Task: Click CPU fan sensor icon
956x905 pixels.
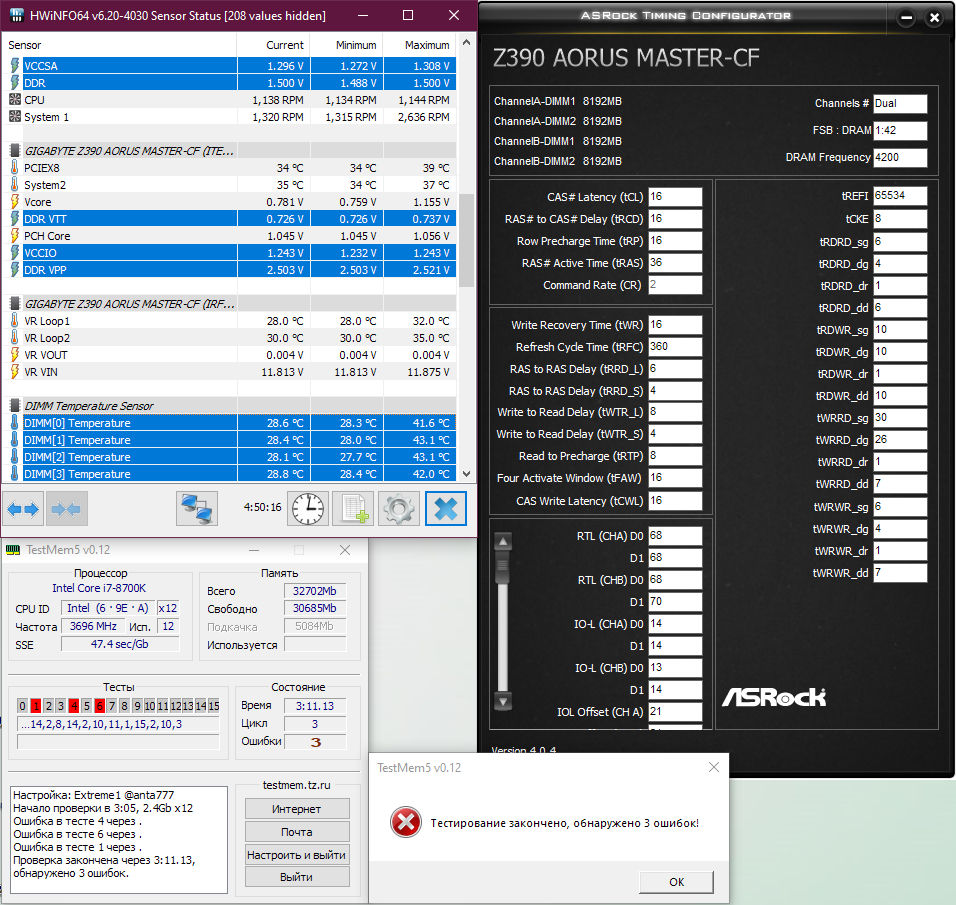Action: 15,99
